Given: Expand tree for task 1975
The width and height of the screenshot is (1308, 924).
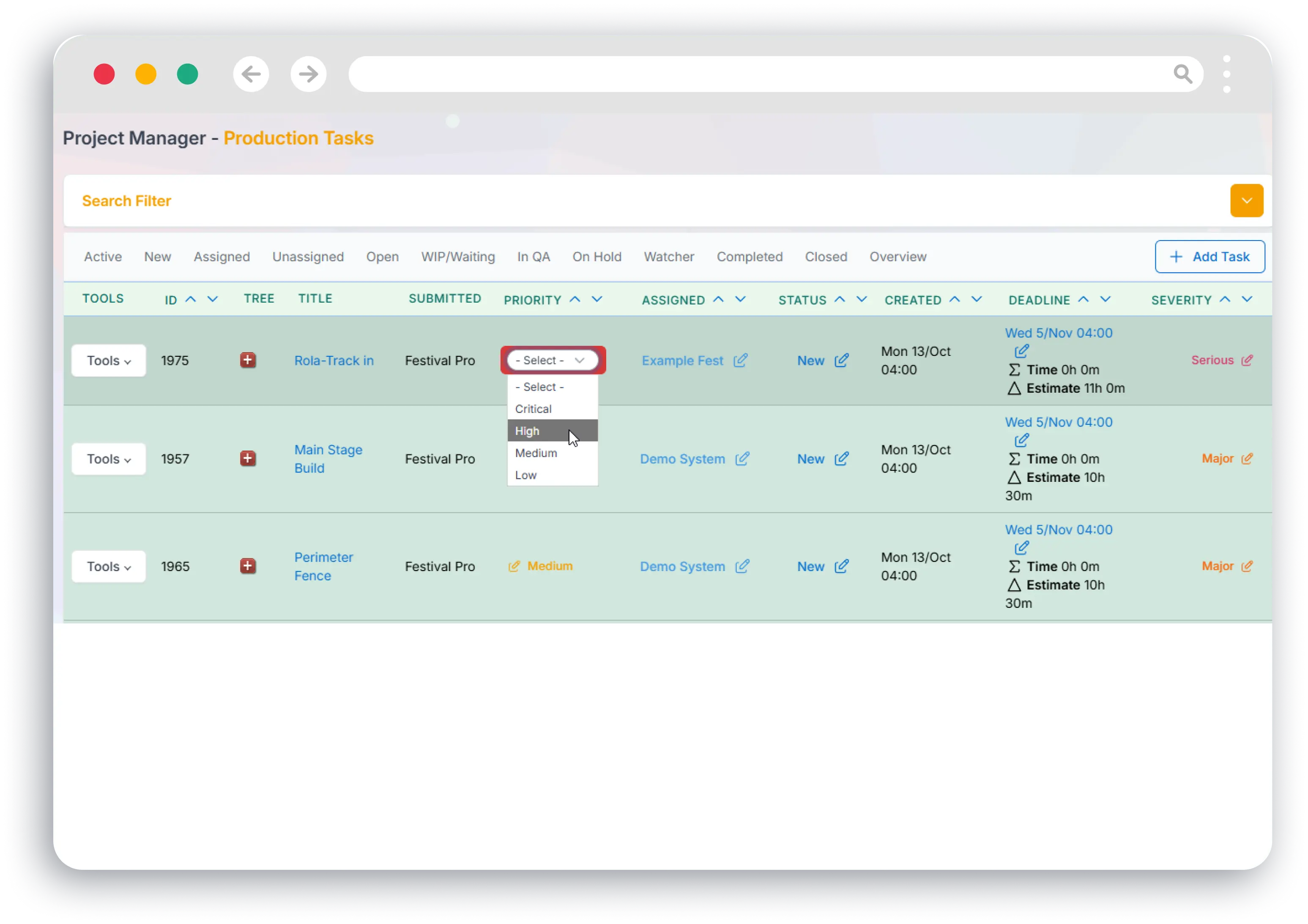Looking at the screenshot, I should tap(247, 361).
